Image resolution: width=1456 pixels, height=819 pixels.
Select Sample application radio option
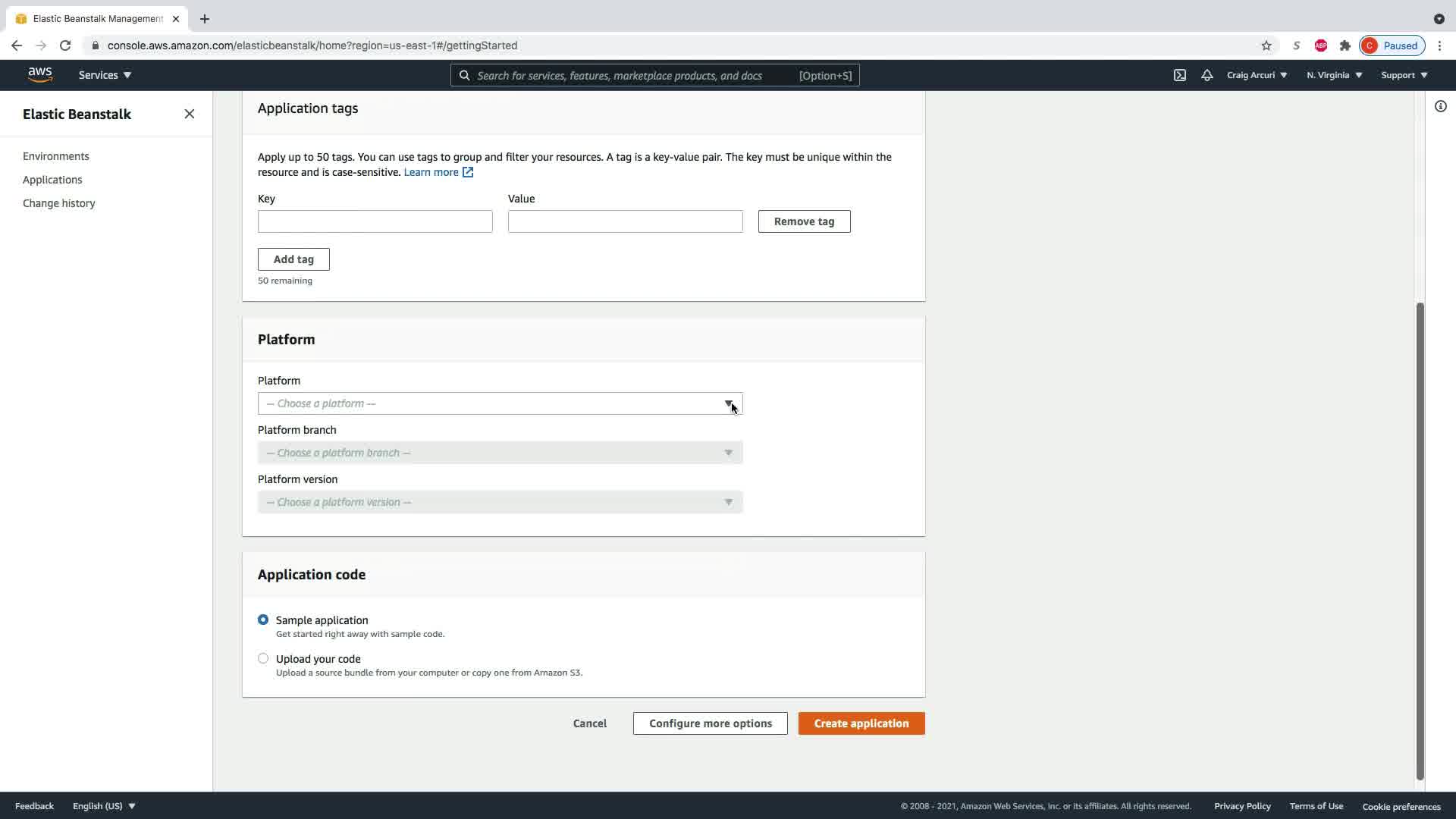tap(263, 620)
